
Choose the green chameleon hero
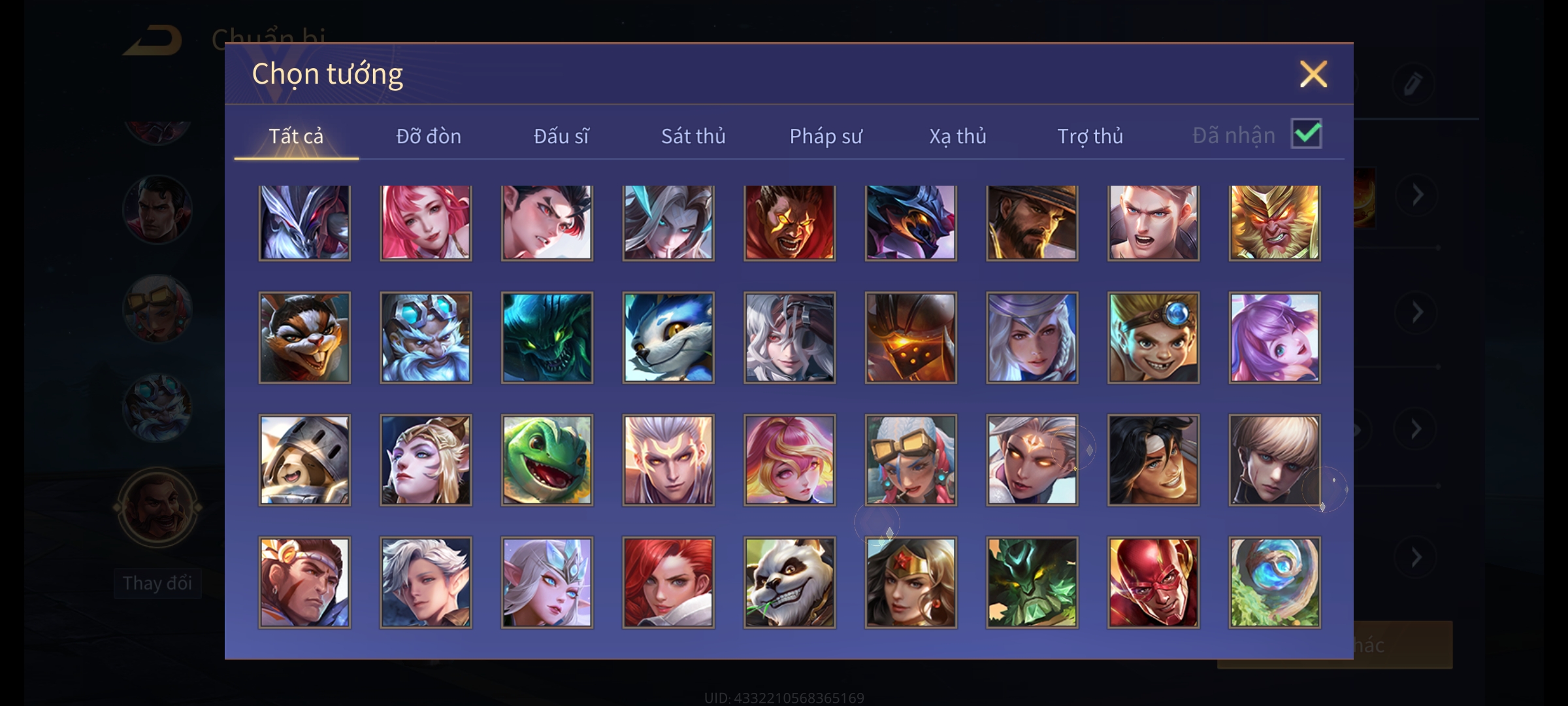pyautogui.click(x=547, y=460)
